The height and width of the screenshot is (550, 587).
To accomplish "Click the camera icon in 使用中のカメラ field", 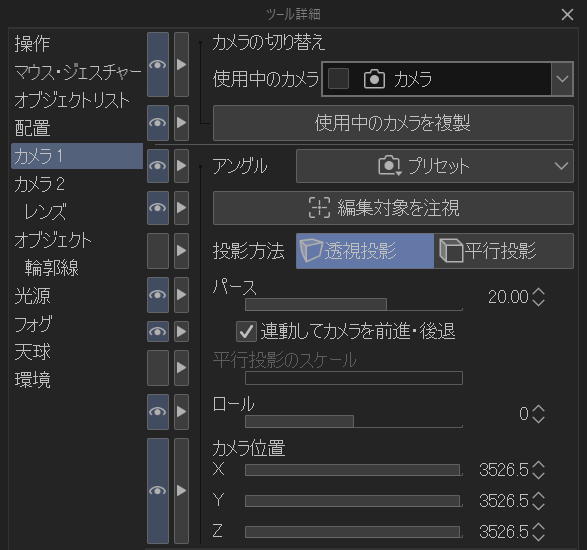I will coord(374,79).
